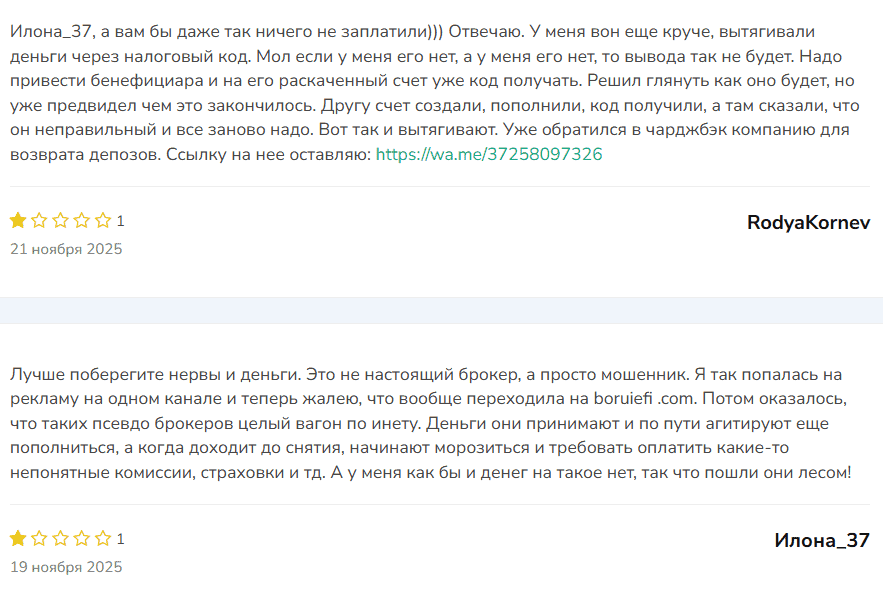Select the second star under RodyaKornev's review
This screenshot has width=883, height=595.
tap(39, 222)
